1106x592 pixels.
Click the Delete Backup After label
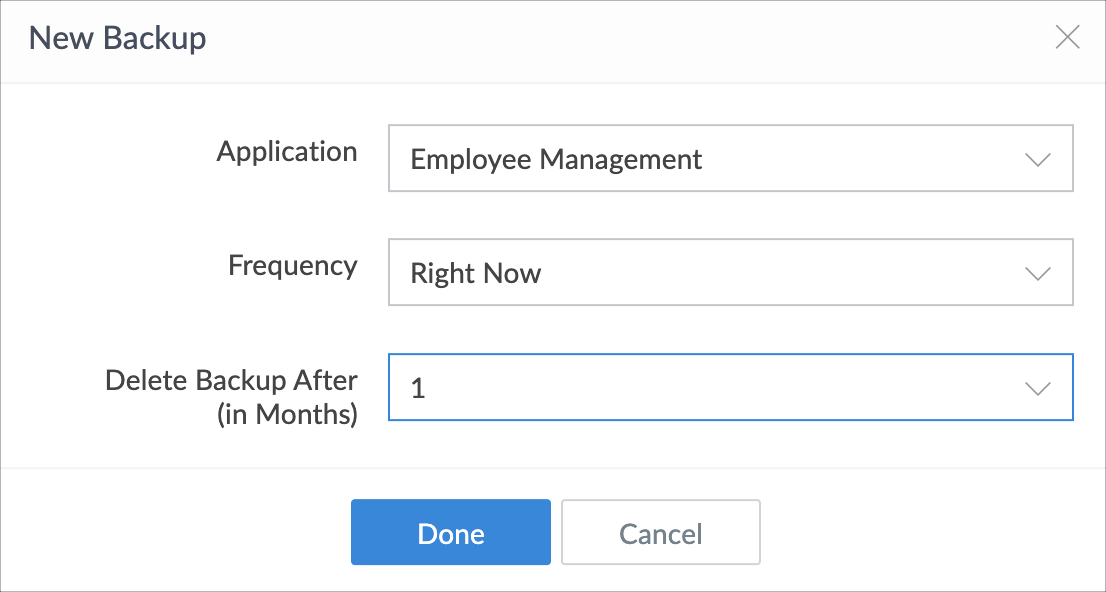[231, 380]
